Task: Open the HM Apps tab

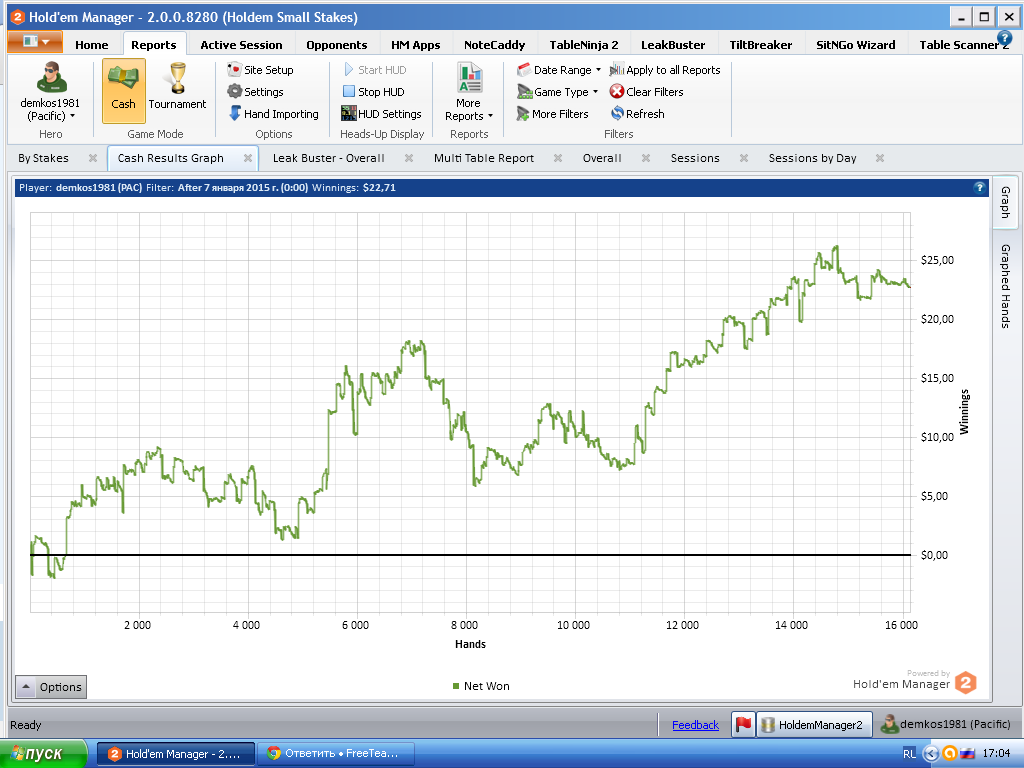Action: pyautogui.click(x=415, y=45)
